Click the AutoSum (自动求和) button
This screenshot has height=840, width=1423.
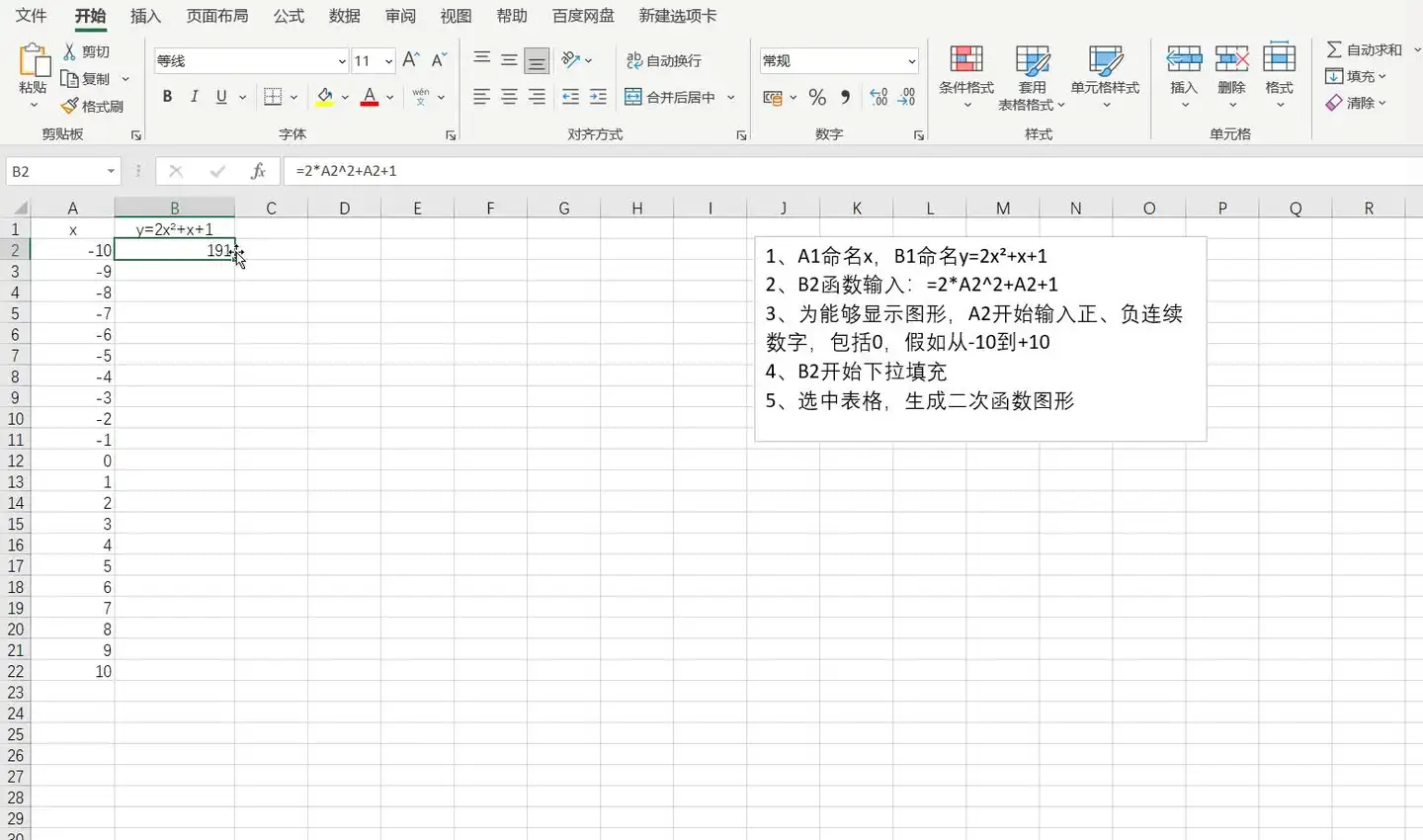[x=1365, y=49]
